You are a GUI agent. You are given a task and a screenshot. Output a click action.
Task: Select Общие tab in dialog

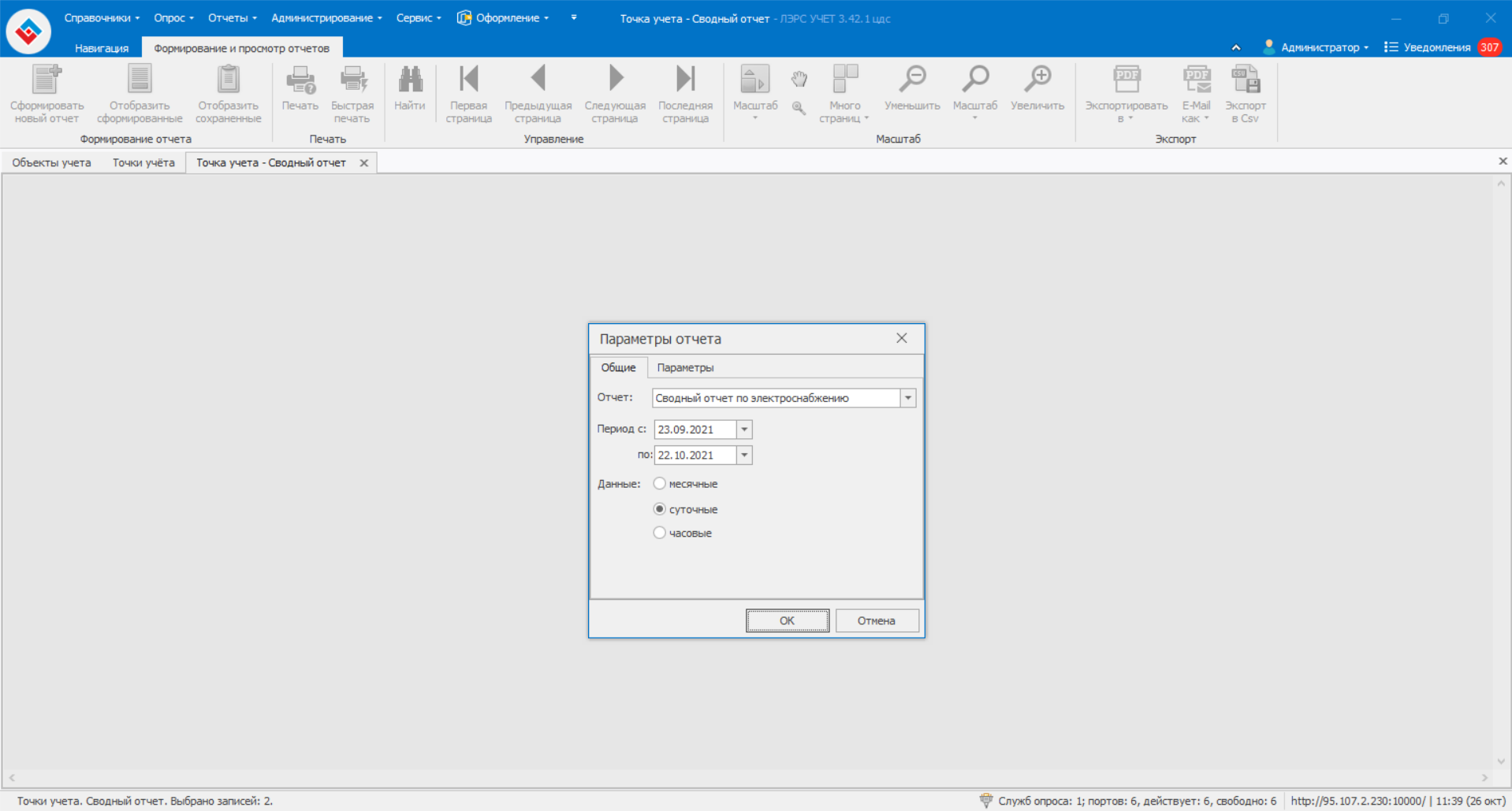click(619, 367)
